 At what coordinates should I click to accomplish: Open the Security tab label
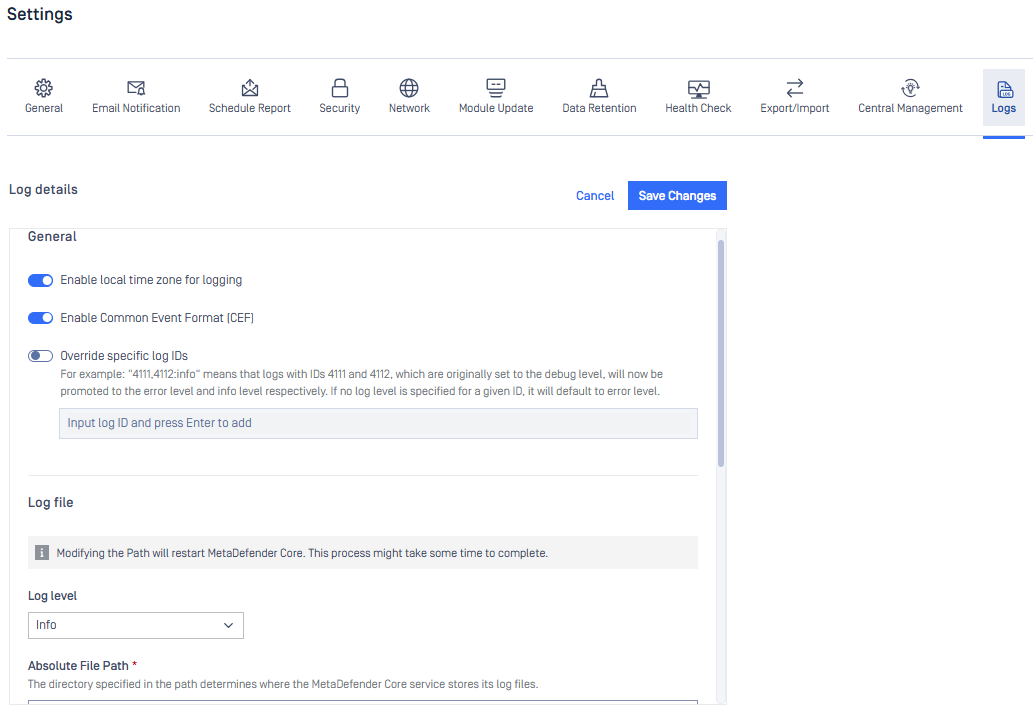340,108
